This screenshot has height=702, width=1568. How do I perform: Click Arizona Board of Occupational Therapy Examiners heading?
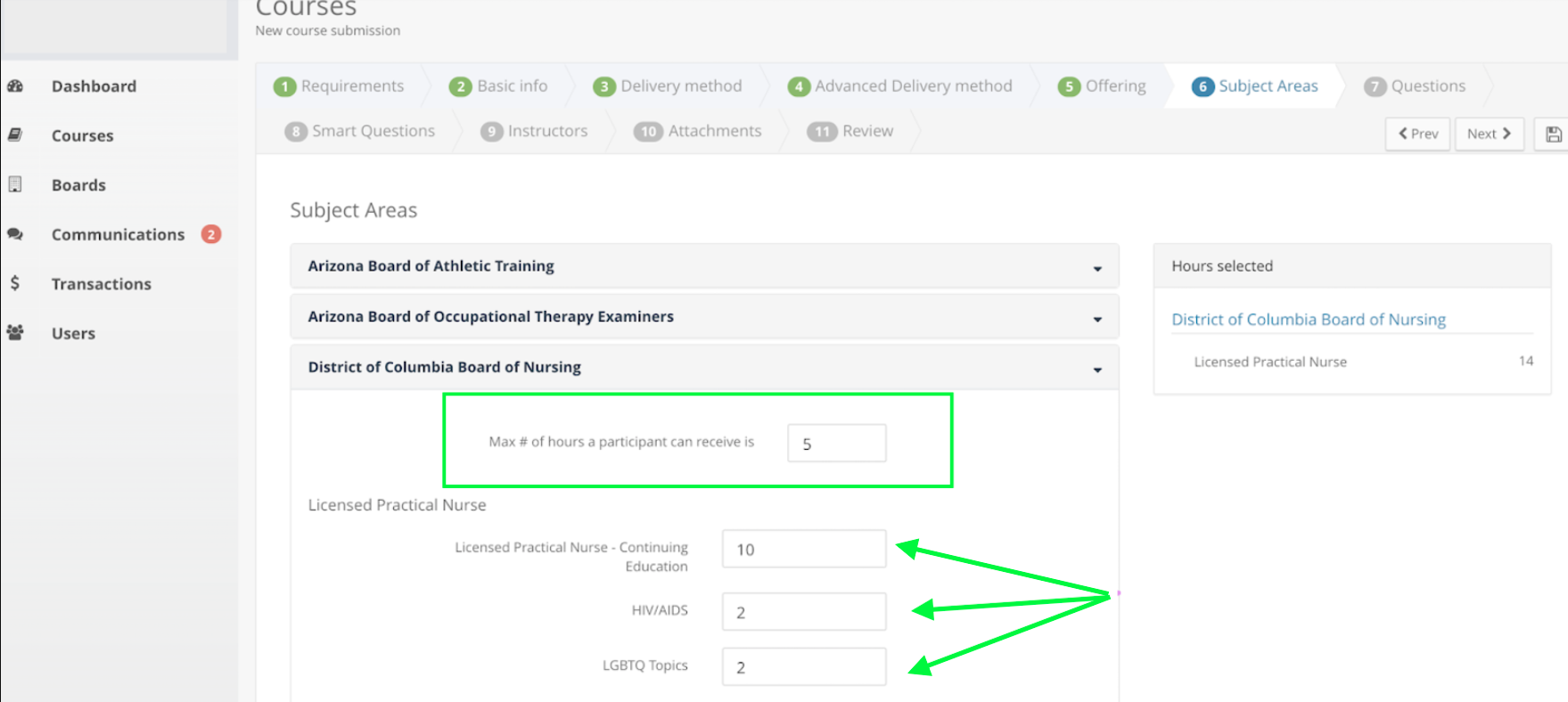coord(490,316)
